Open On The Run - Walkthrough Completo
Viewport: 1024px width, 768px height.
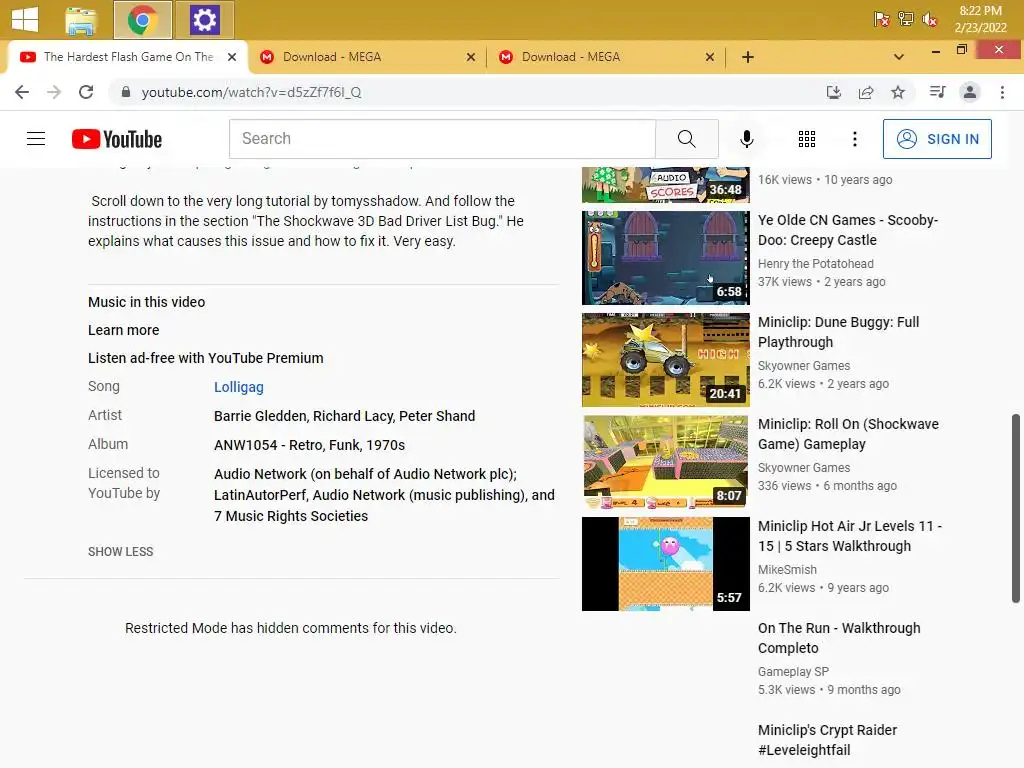[x=839, y=637]
